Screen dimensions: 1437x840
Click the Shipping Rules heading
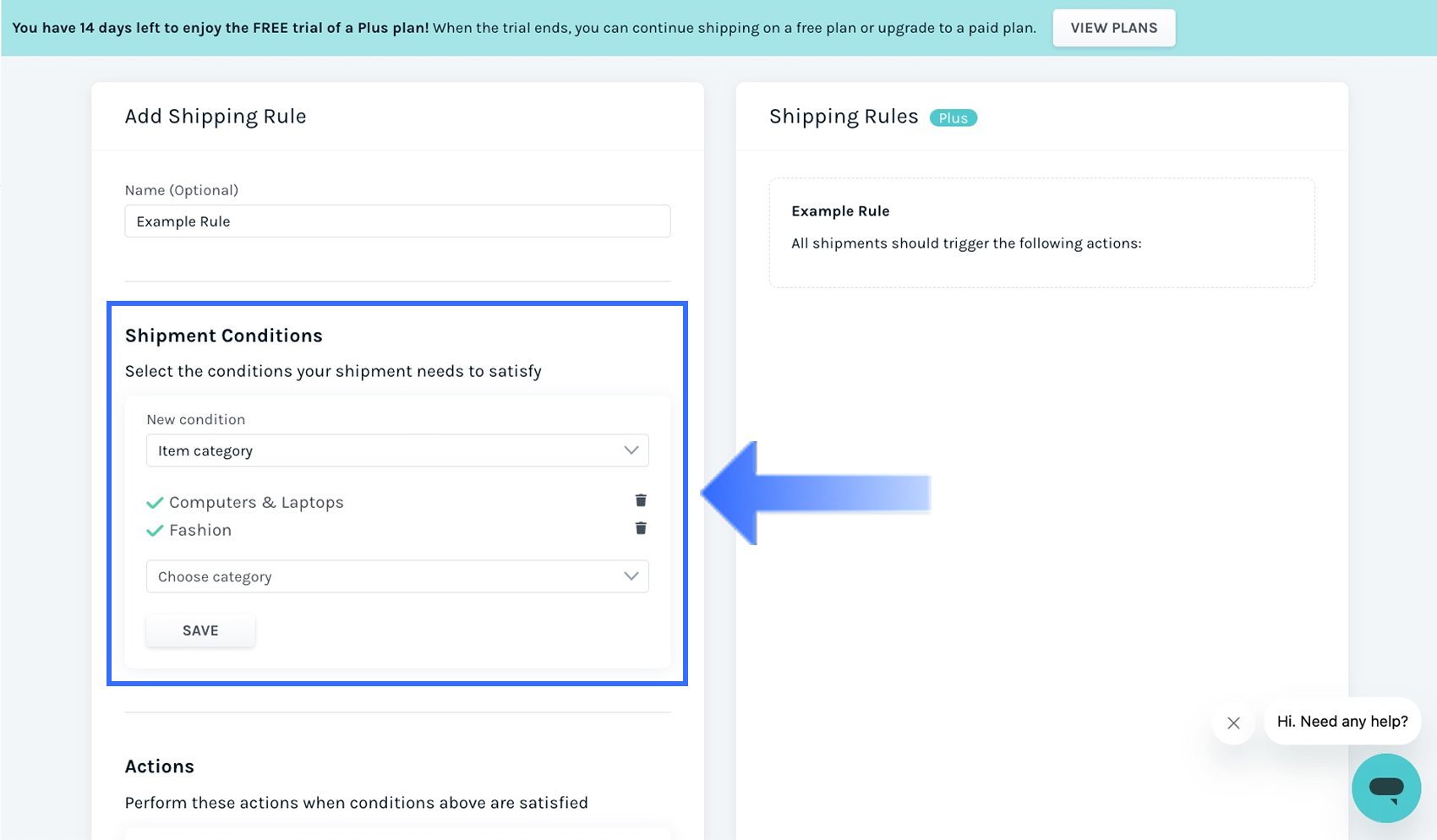coord(843,117)
